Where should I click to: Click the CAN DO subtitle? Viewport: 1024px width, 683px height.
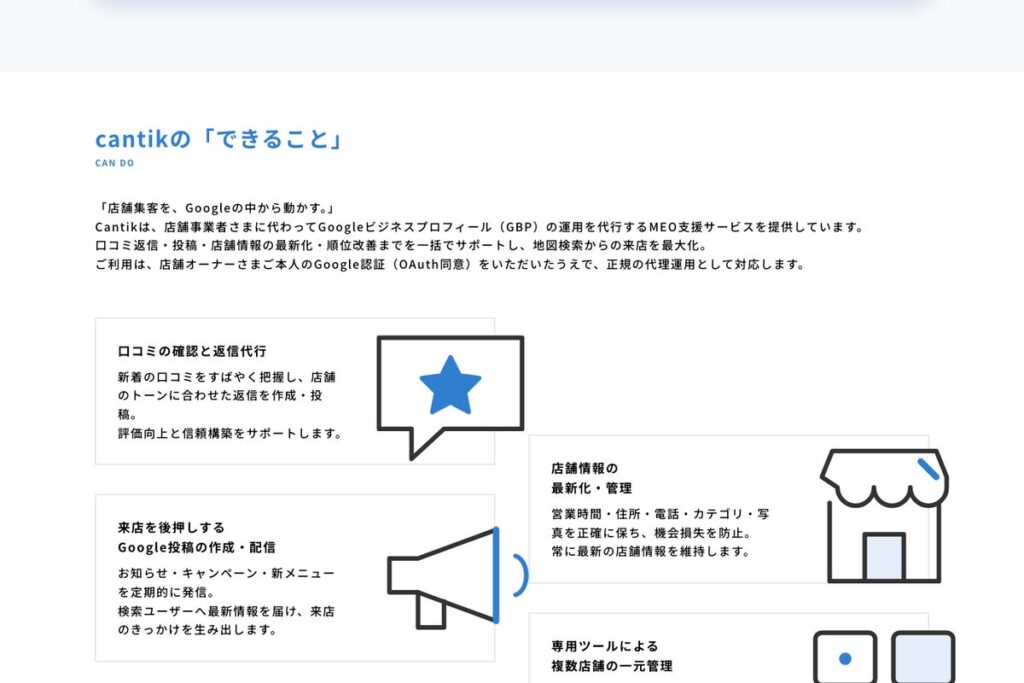[114, 163]
